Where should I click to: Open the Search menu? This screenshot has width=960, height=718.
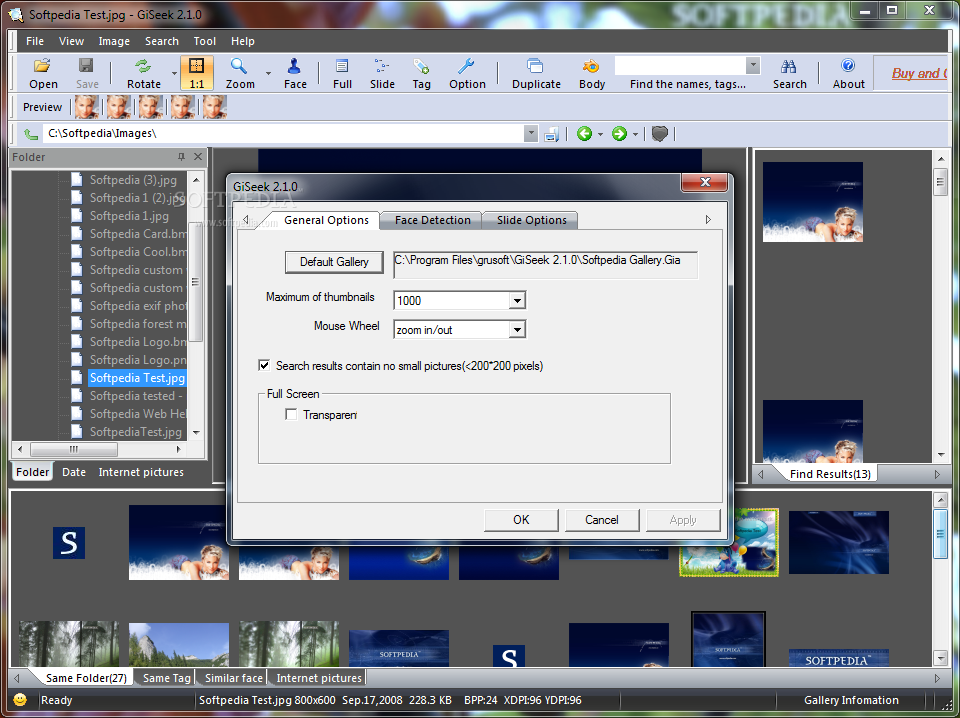(x=162, y=41)
